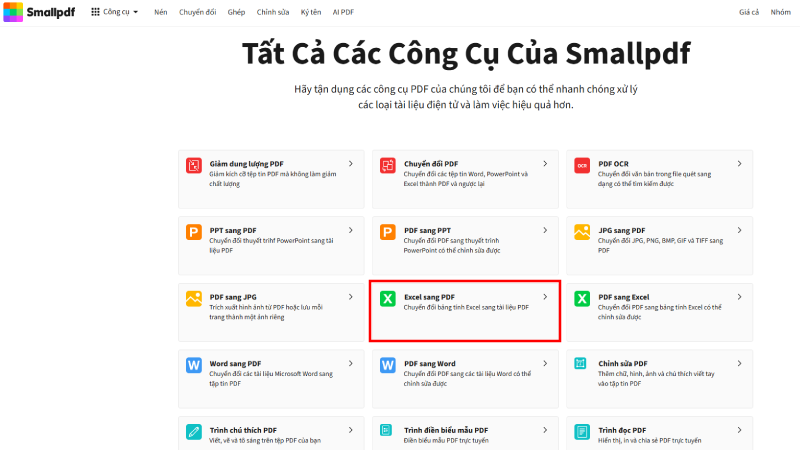Click the Giảm dung lượng PDF icon

click(194, 165)
